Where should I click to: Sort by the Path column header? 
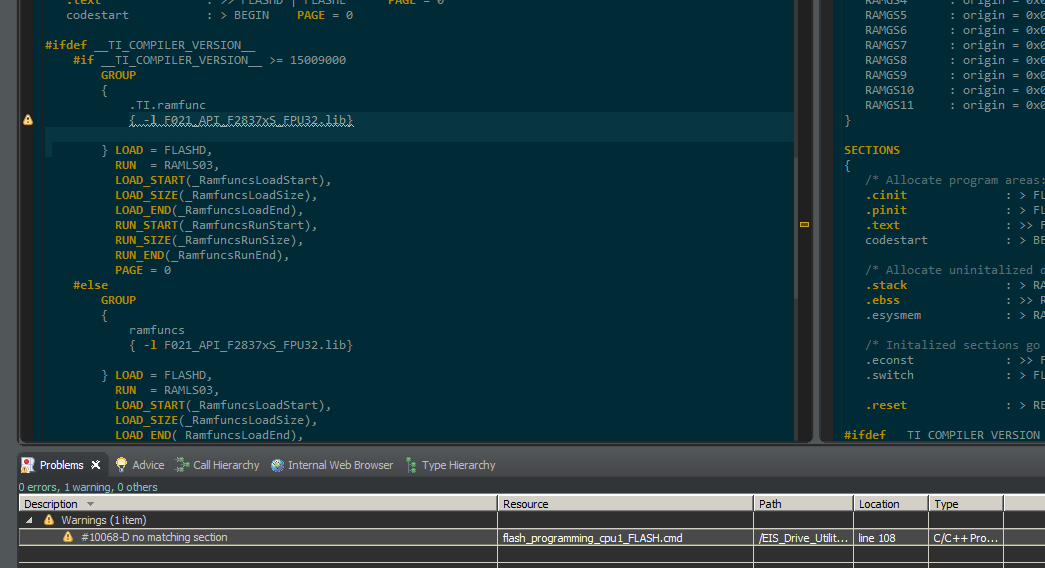(x=803, y=504)
